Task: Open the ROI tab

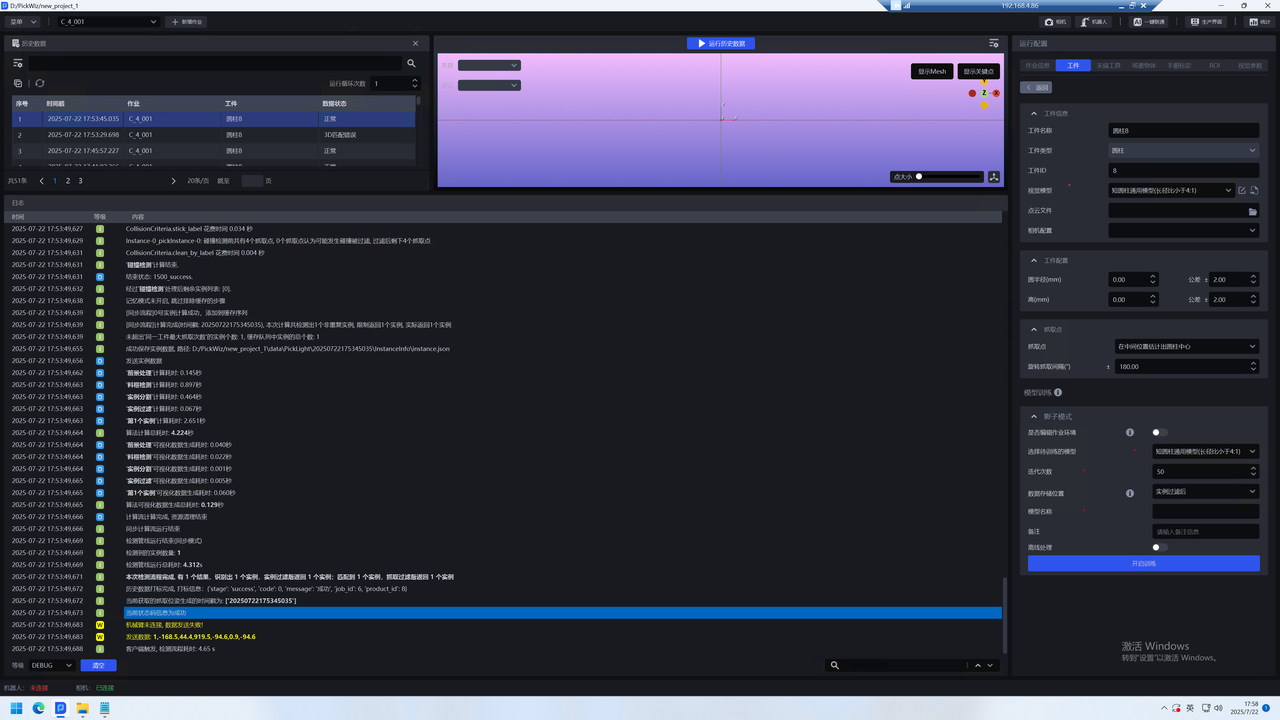Action: (1214, 66)
